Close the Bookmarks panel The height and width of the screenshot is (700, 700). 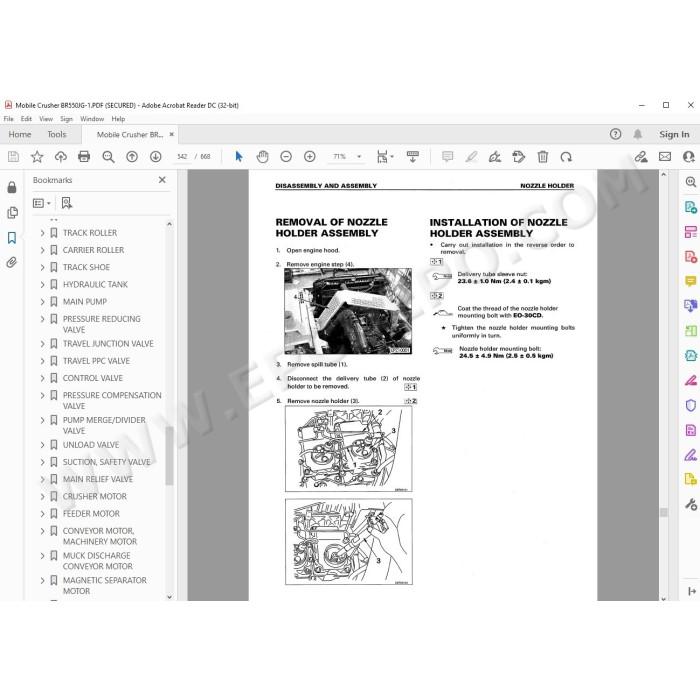(x=162, y=180)
